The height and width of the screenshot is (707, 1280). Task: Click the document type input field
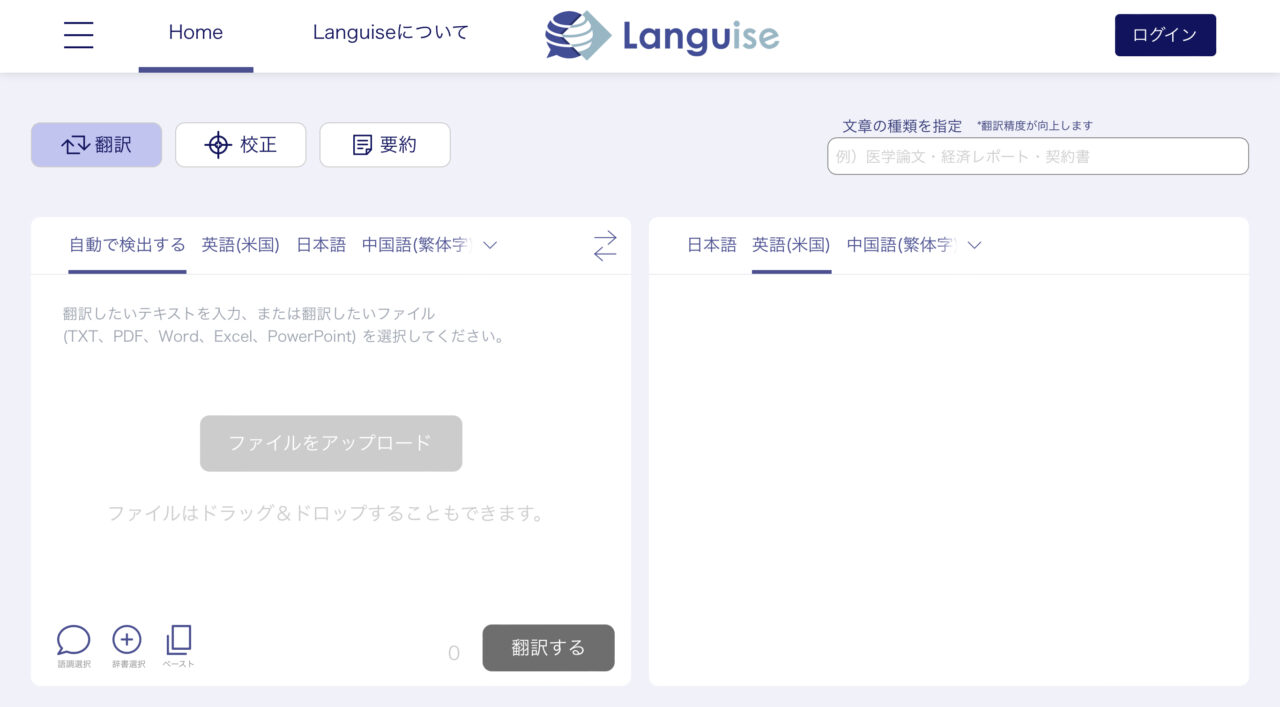click(1037, 156)
